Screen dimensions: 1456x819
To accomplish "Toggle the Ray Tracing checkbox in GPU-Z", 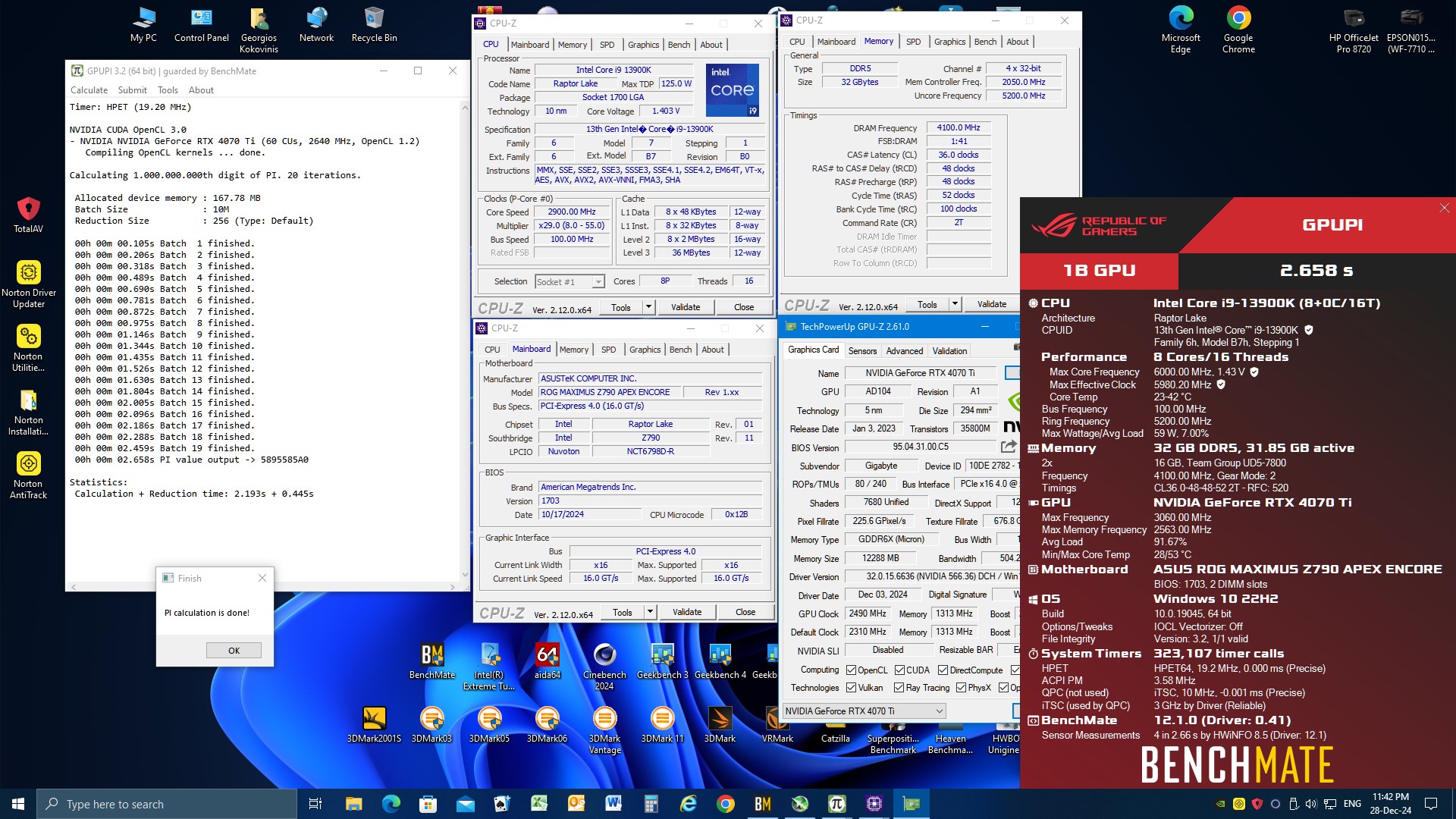I will (899, 688).
